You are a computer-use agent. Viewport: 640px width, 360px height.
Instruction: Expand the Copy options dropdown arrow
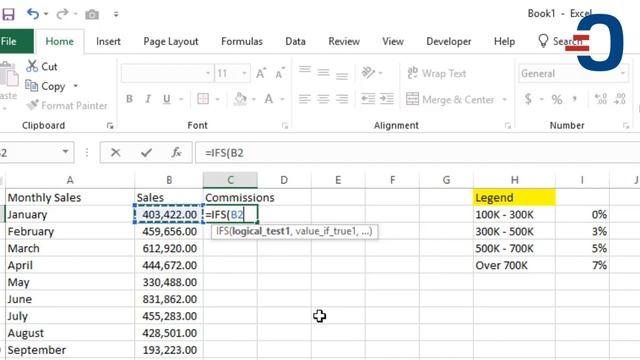tap(76, 86)
